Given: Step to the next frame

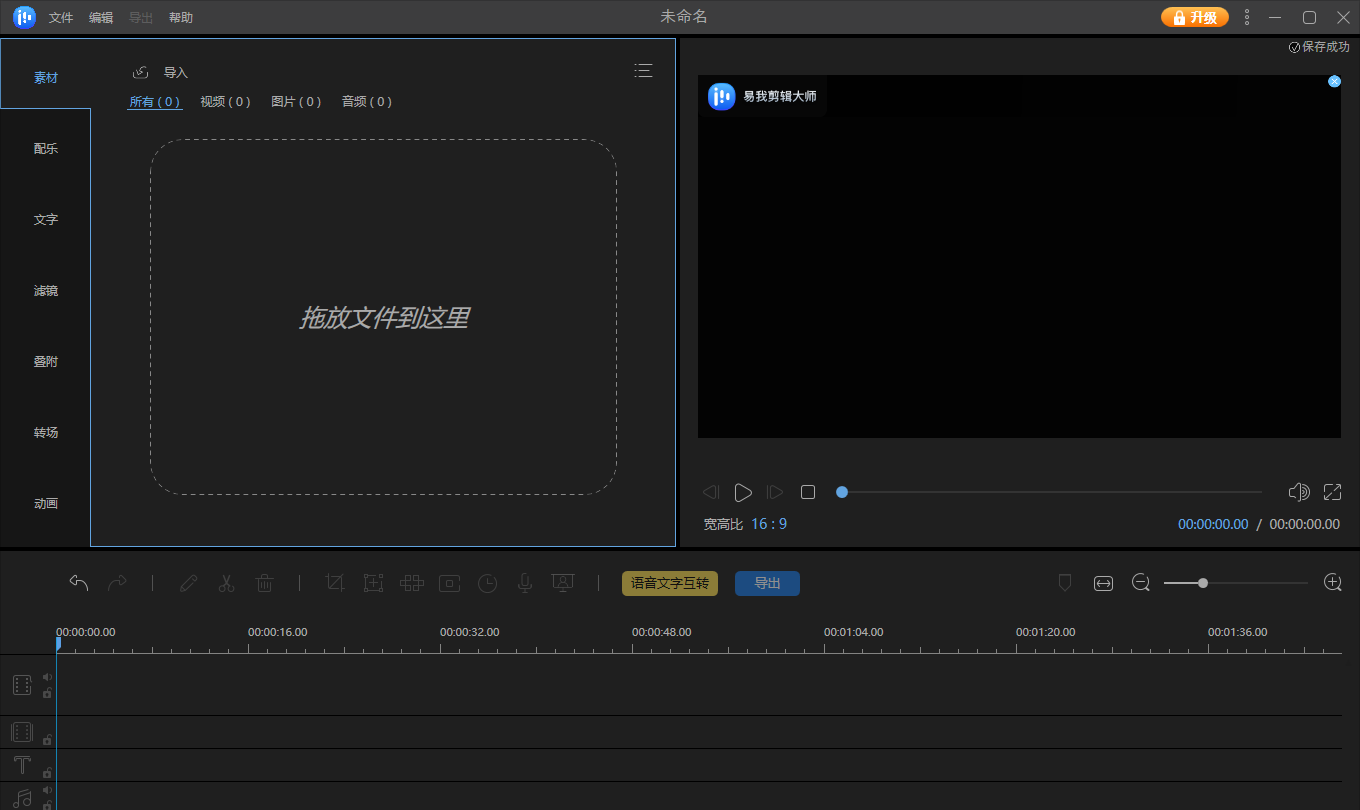Looking at the screenshot, I should click(774, 492).
